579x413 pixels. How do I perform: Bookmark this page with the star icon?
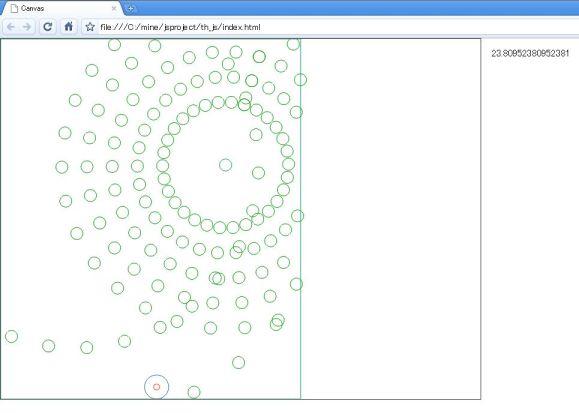click(90, 27)
